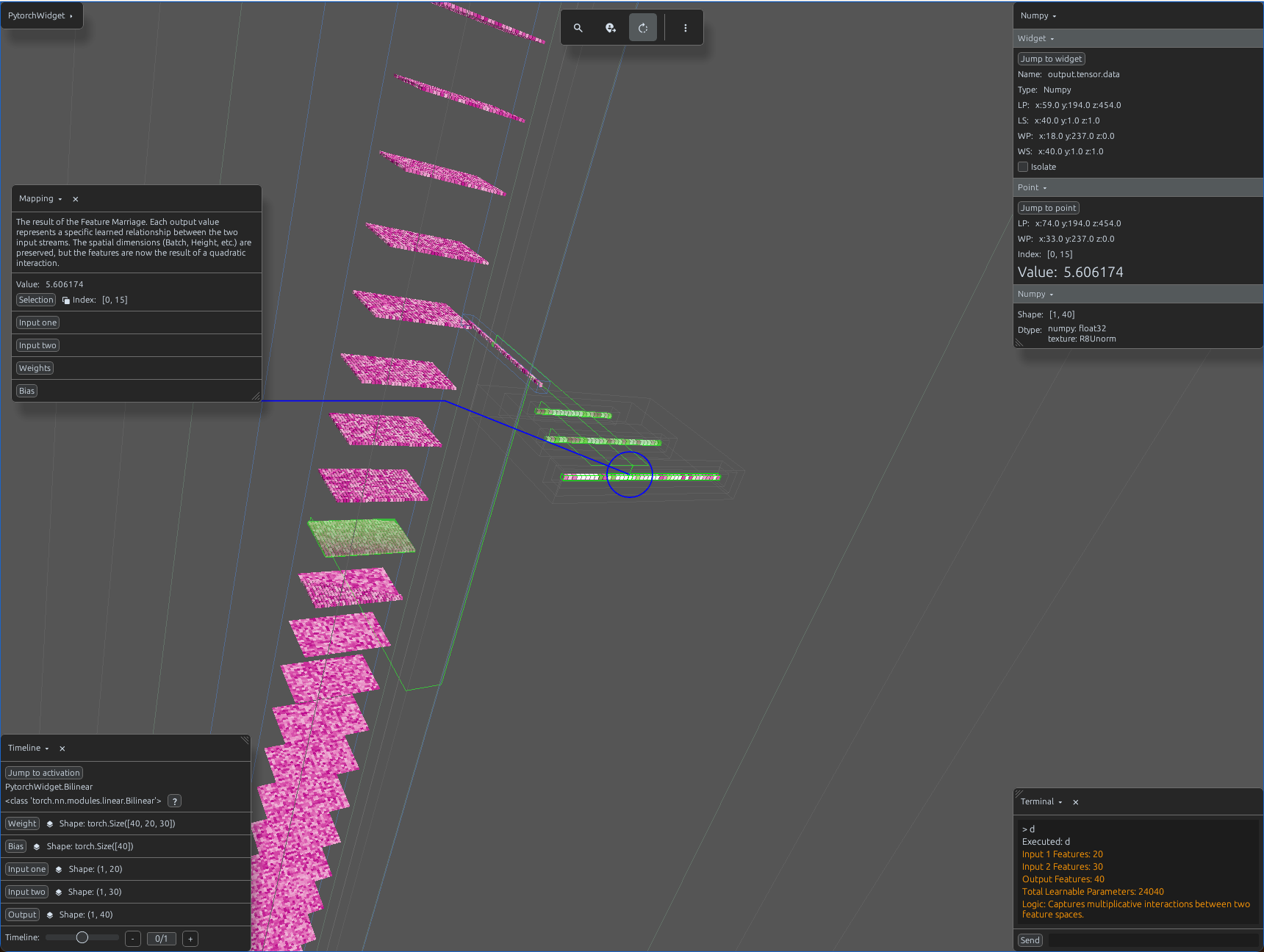Image resolution: width=1264 pixels, height=952 pixels.
Task: Click the 'PytorchWidget.Bilinear' label in Timeline panel
Action: pos(49,787)
